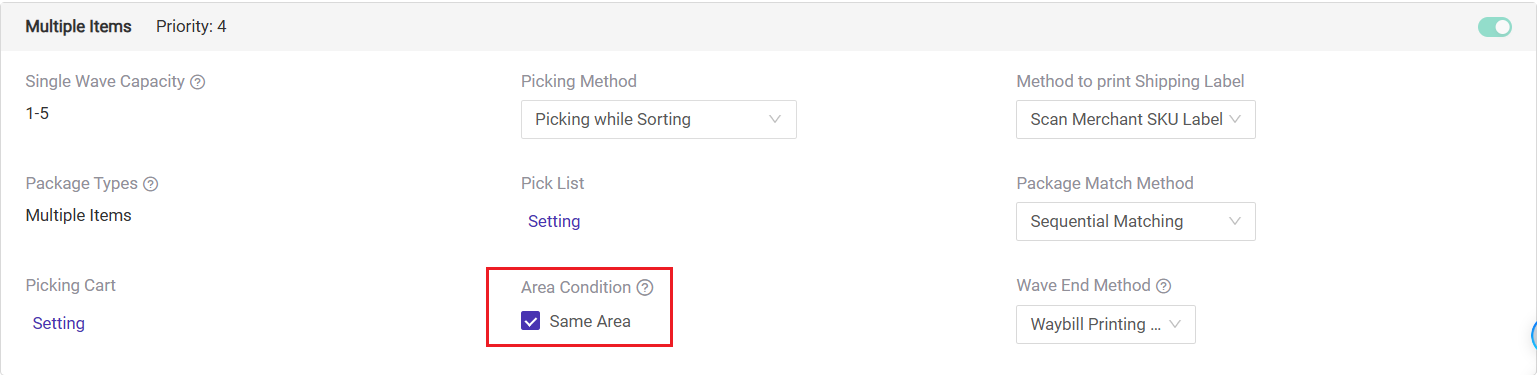Open the Scan Merchant SKU Label dropdown
The image size is (1537, 375).
[x=1136, y=119]
